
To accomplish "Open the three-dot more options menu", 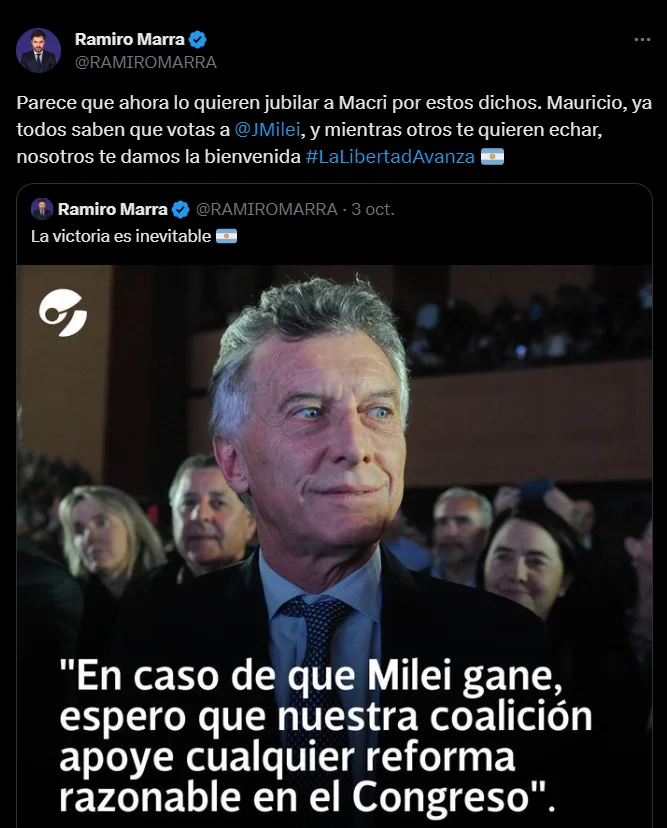I will [x=642, y=40].
